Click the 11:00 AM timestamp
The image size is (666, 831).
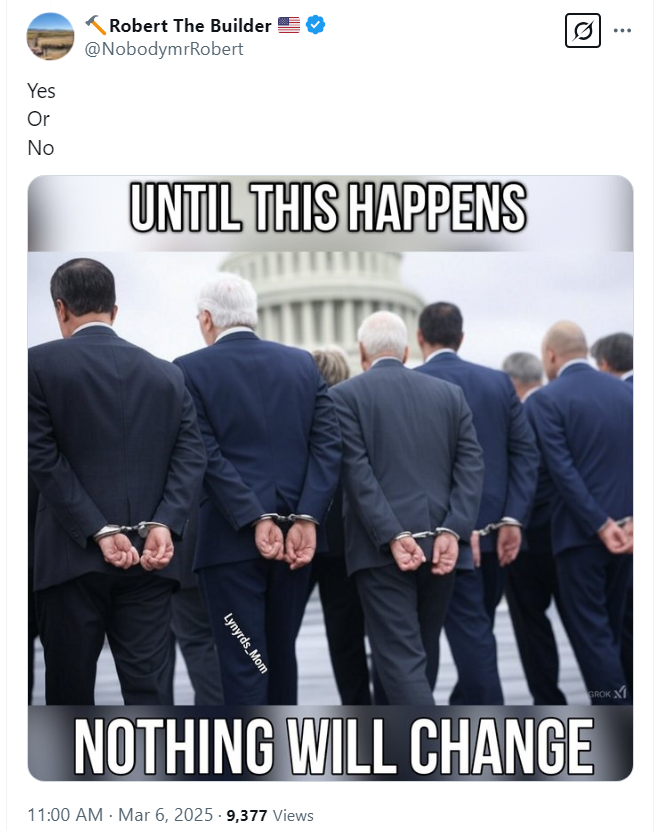(x=65, y=815)
